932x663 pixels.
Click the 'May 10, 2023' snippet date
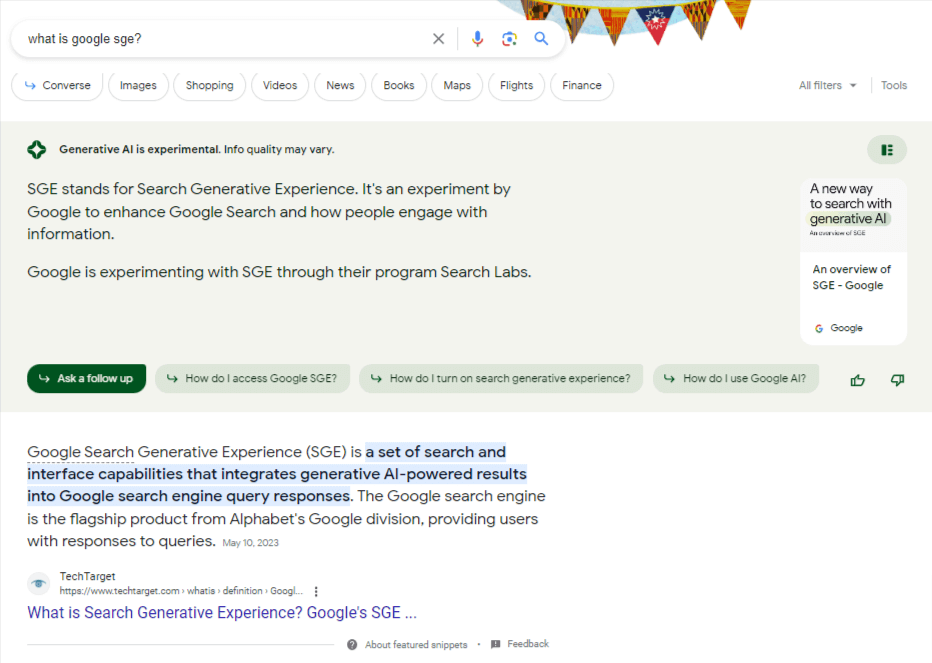point(250,543)
